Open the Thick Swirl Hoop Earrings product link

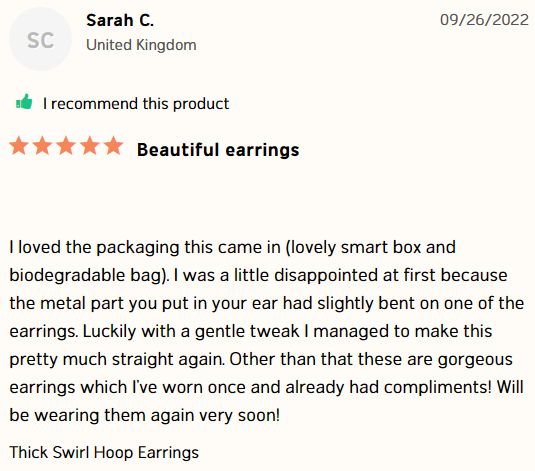(x=104, y=452)
